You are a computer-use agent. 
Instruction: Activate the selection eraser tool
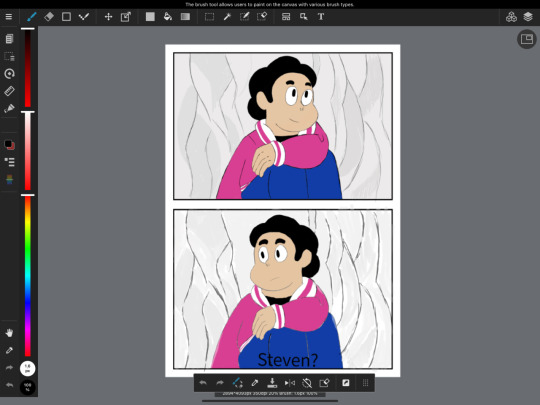[262, 17]
